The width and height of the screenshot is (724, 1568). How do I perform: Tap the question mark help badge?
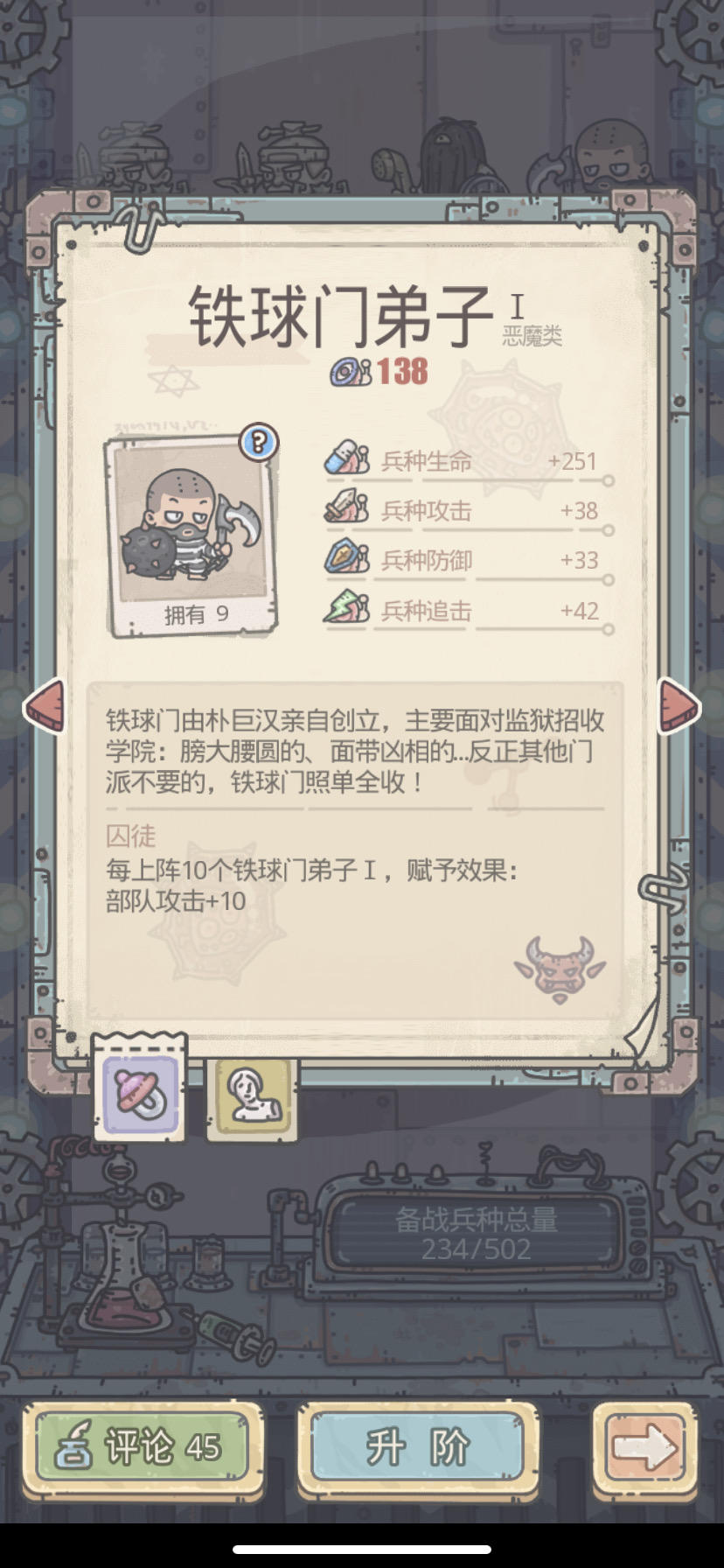(x=258, y=442)
